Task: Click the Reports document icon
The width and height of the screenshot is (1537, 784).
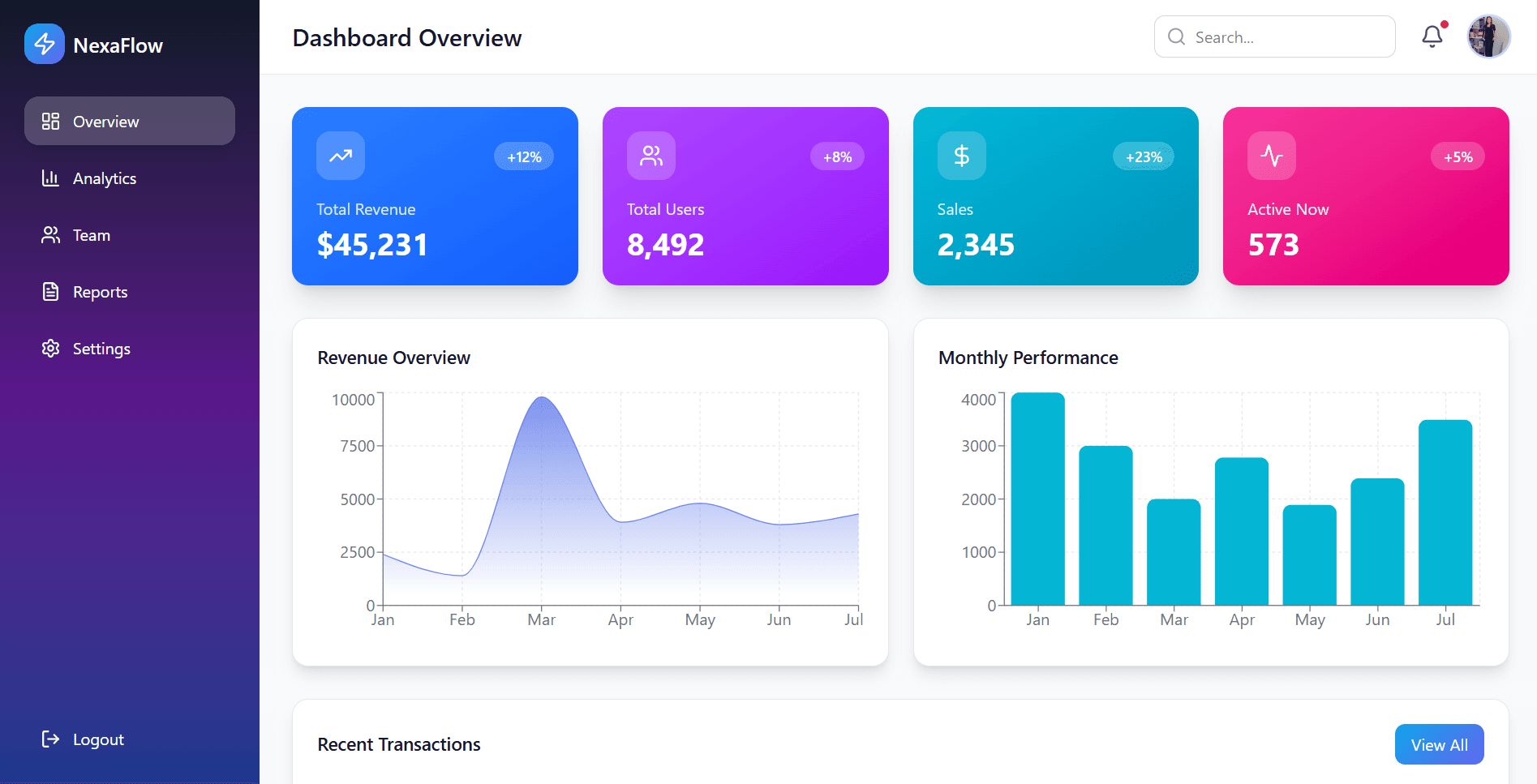Action: click(50, 291)
